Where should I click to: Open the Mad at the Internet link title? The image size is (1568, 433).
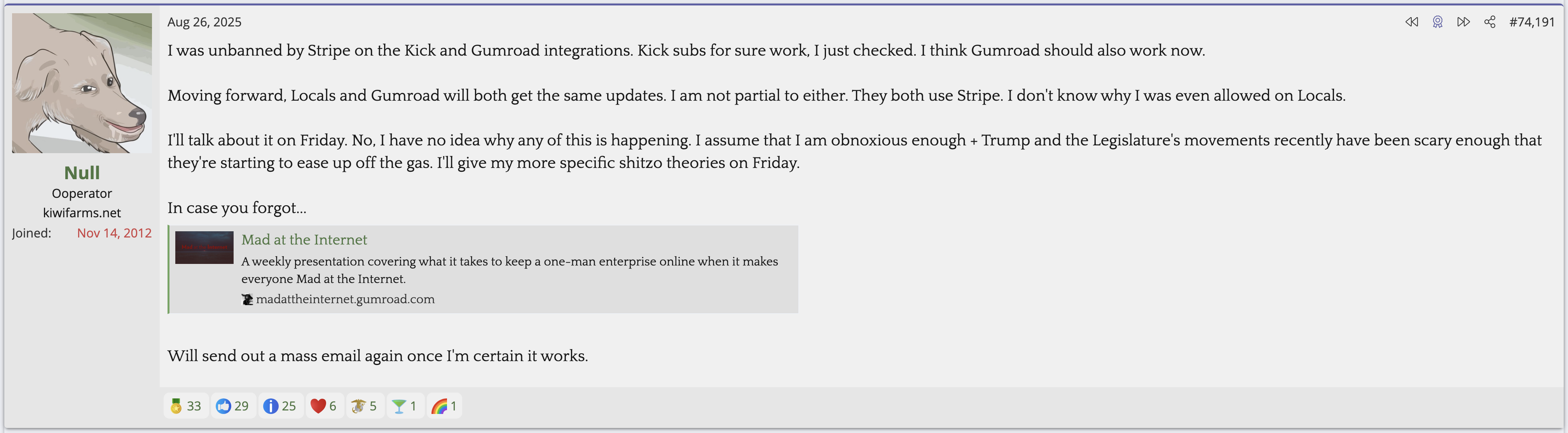pos(304,240)
